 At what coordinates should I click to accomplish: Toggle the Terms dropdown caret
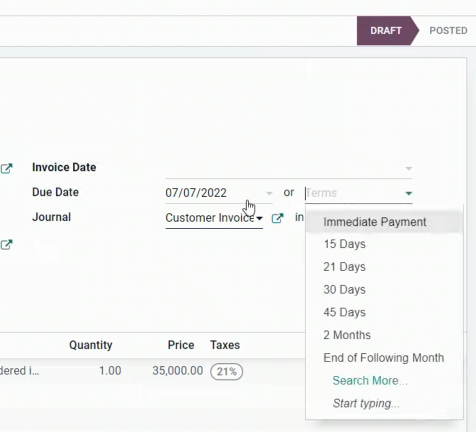[409, 193]
